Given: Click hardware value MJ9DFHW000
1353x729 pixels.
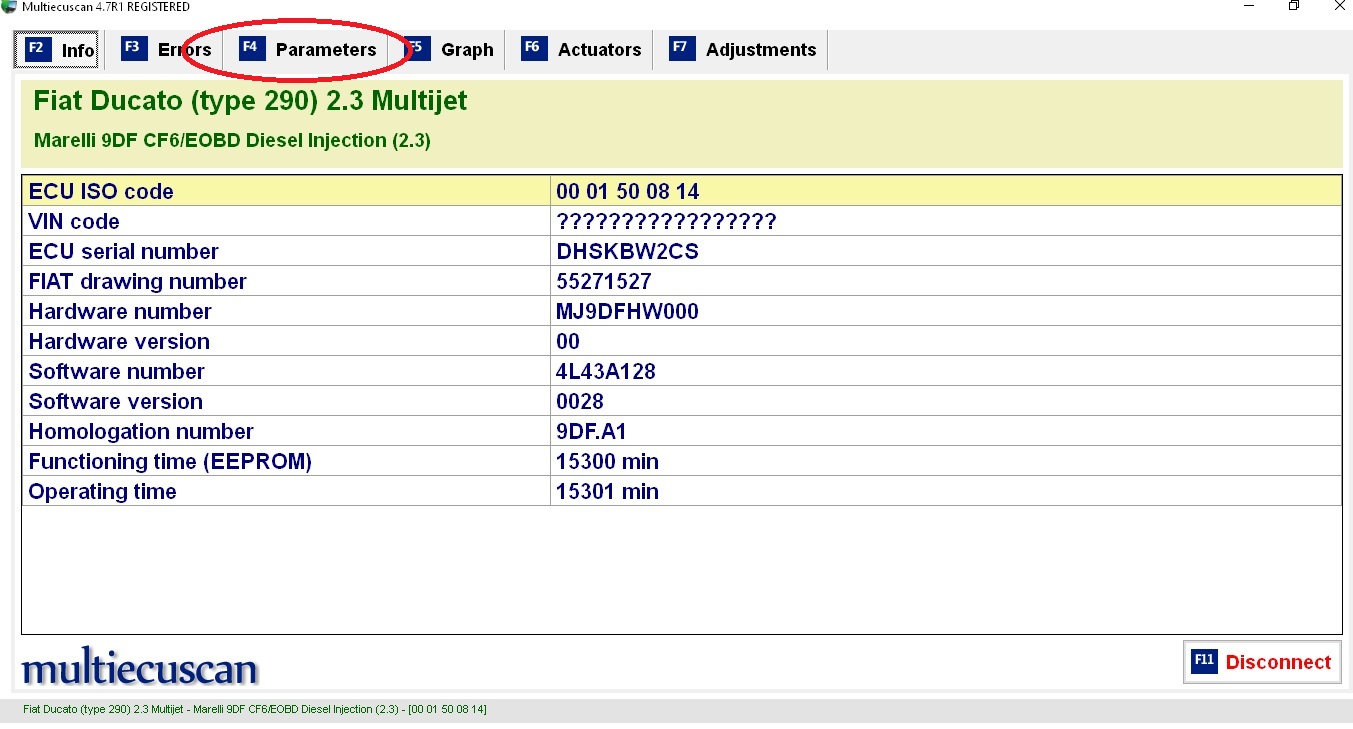Looking at the screenshot, I should pyautogui.click(x=627, y=311).
